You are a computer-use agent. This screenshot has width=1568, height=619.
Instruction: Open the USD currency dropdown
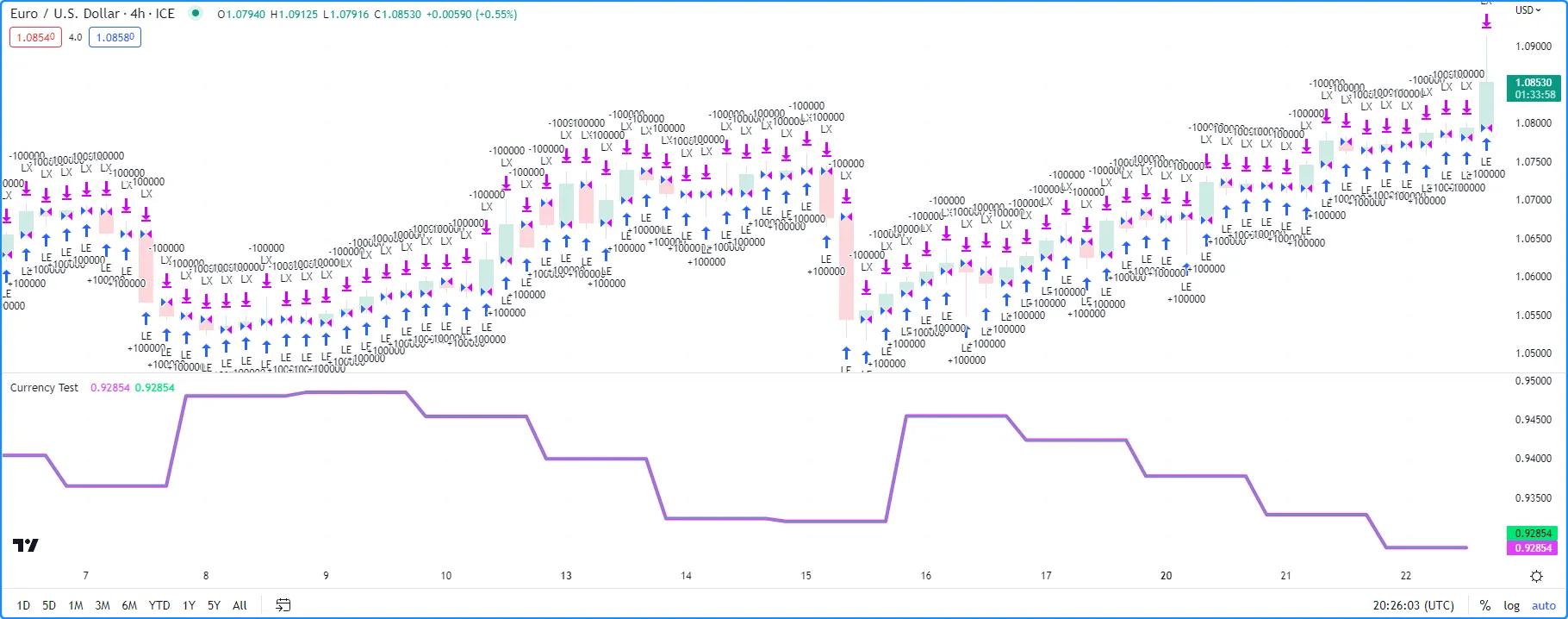click(1528, 10)
